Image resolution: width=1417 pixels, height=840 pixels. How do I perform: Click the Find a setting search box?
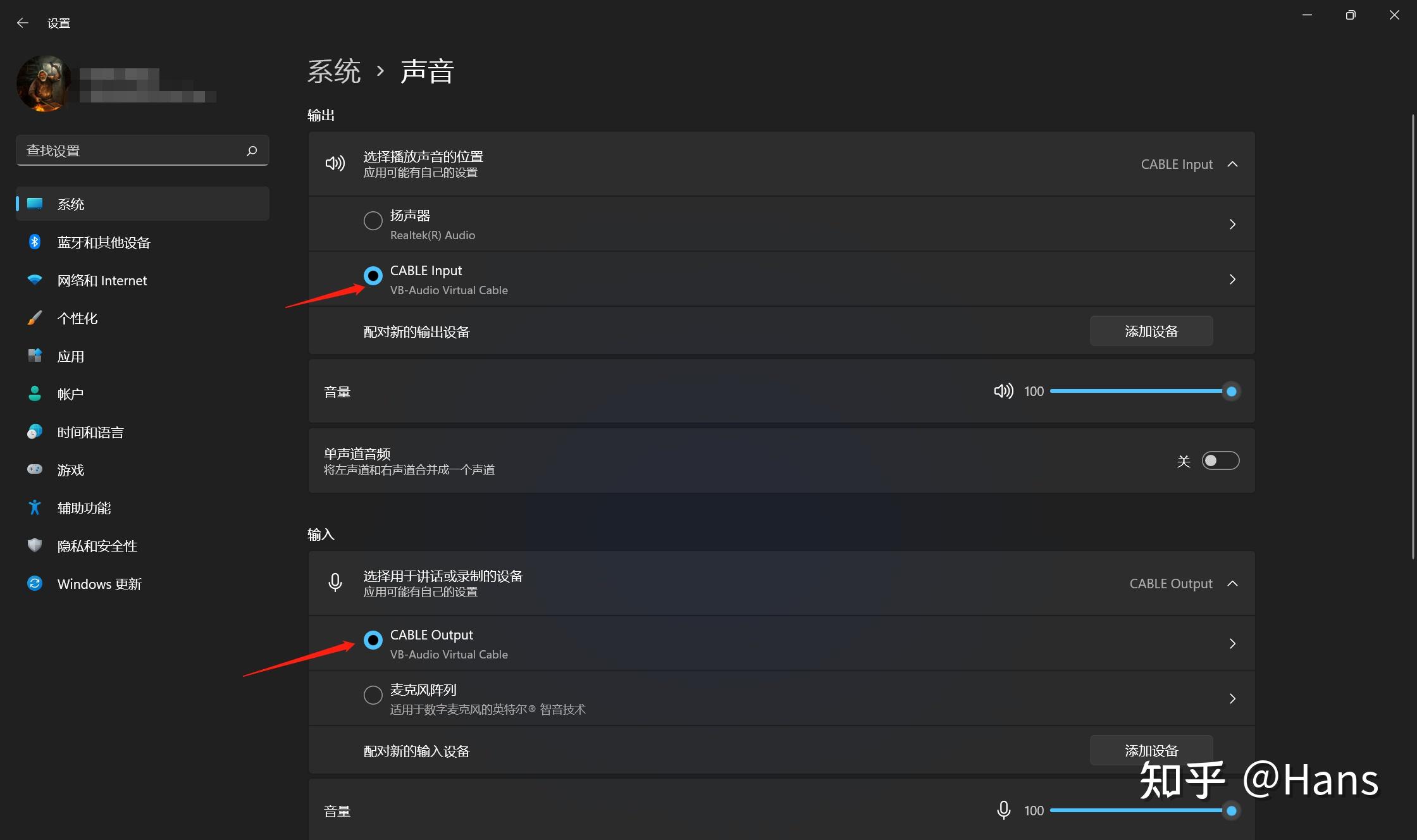[142, 151]
